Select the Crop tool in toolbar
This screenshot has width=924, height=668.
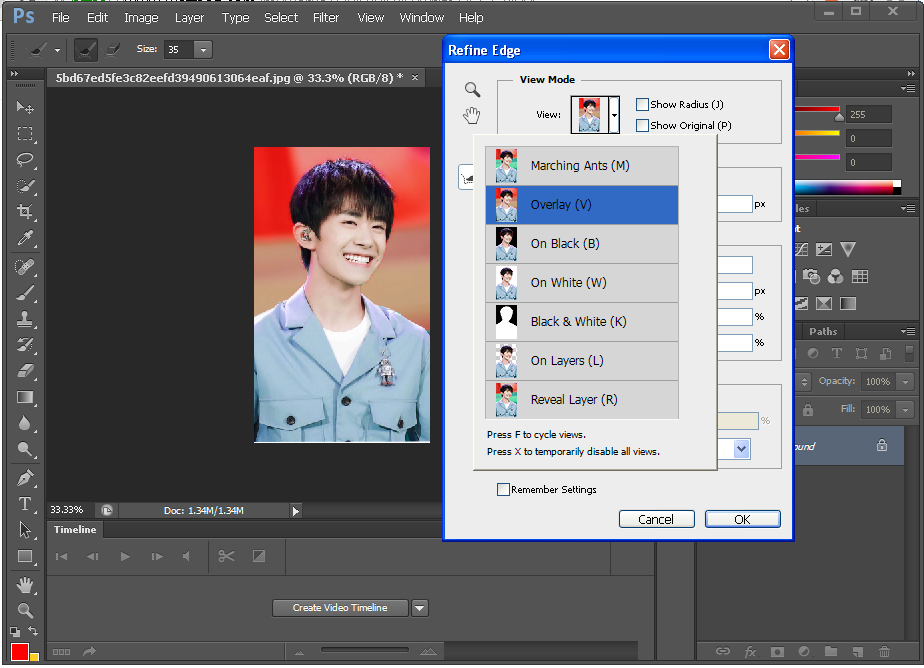coord(25,212)
